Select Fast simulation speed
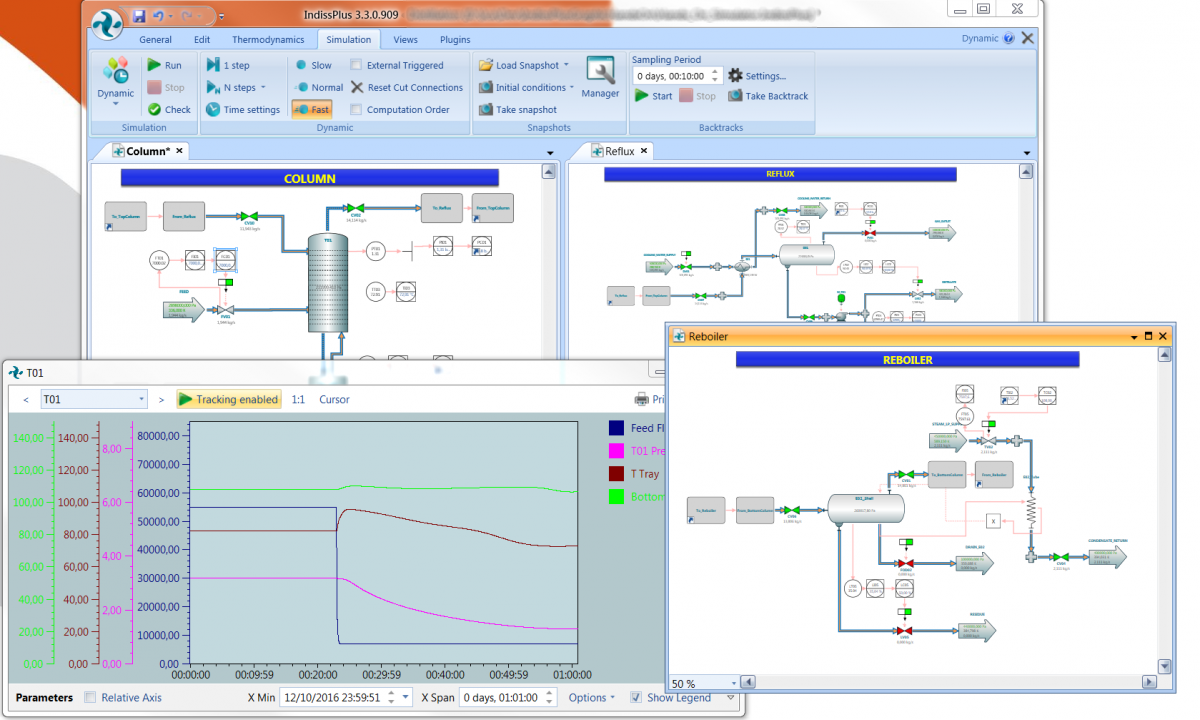This screenshot has width=1200, height=720. (x=311, y=110)
